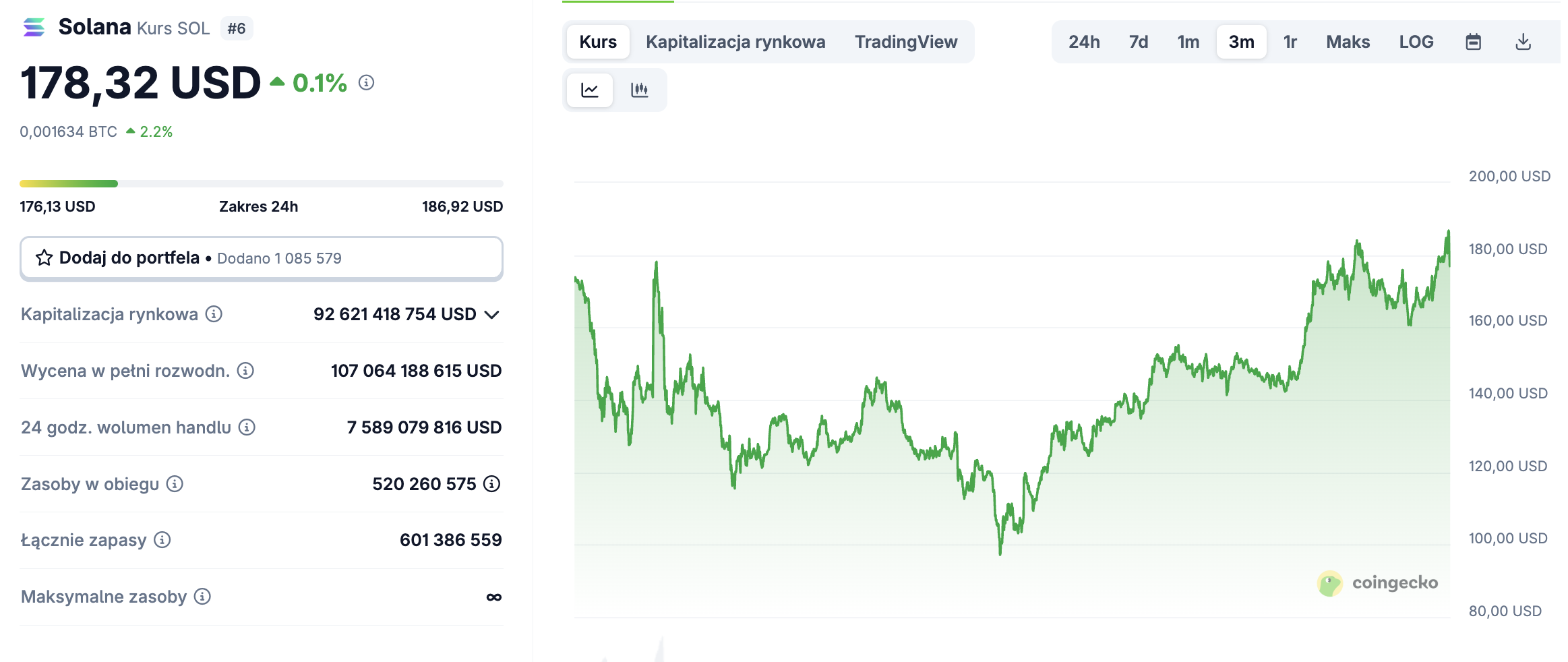Open info tooltip next to 0.1% change

366,83
